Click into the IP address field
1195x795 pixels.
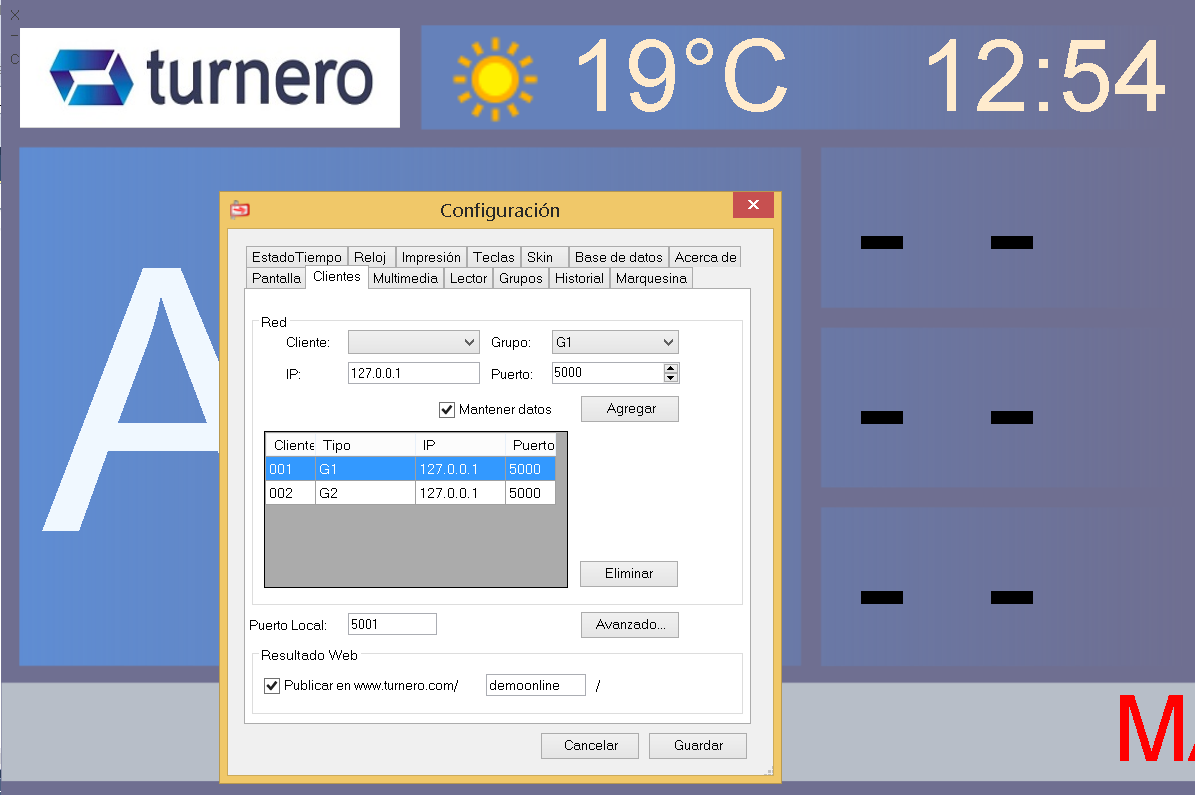(x=413, y=373)
